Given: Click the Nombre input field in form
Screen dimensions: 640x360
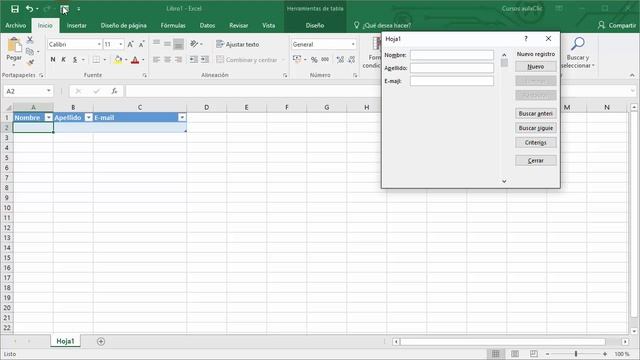Looking at the screenshot, I should click(452, 55).
